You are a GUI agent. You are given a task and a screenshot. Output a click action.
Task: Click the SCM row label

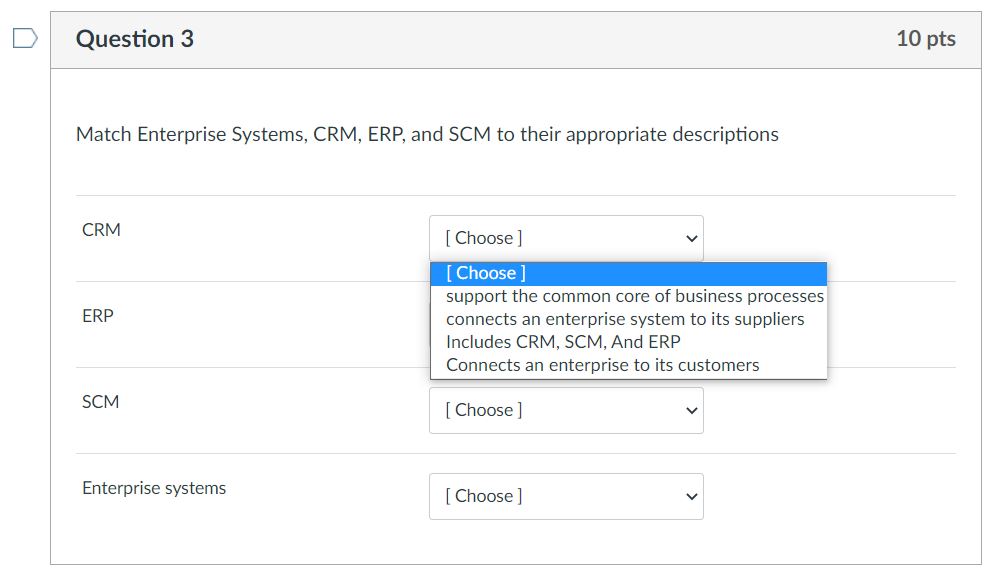click(x=99, y=401)
